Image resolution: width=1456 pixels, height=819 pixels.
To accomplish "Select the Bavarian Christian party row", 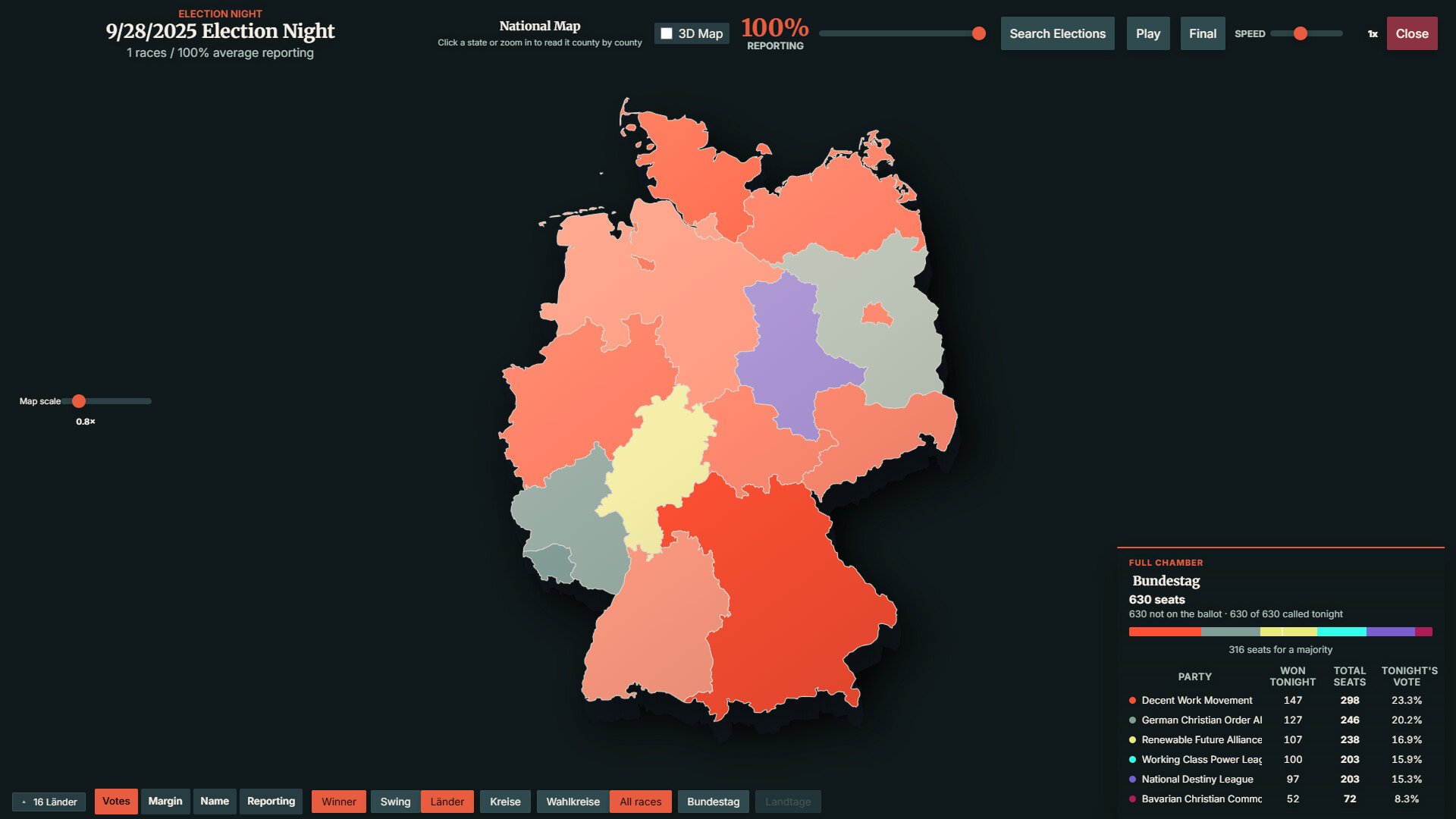I will click(1280, 799).
